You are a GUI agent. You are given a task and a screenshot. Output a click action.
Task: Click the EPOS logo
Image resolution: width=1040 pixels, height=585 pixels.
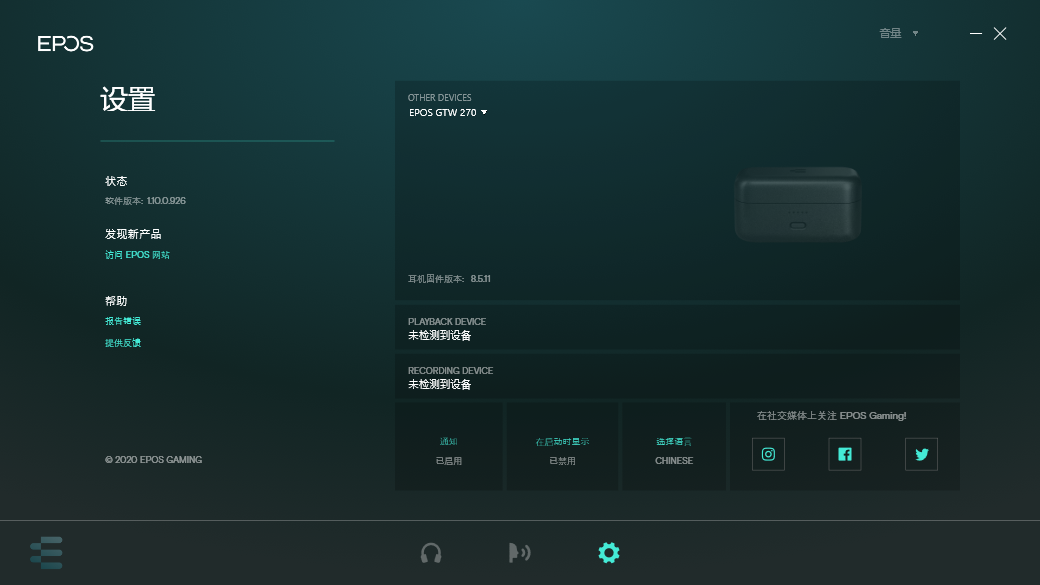[65, 44]
